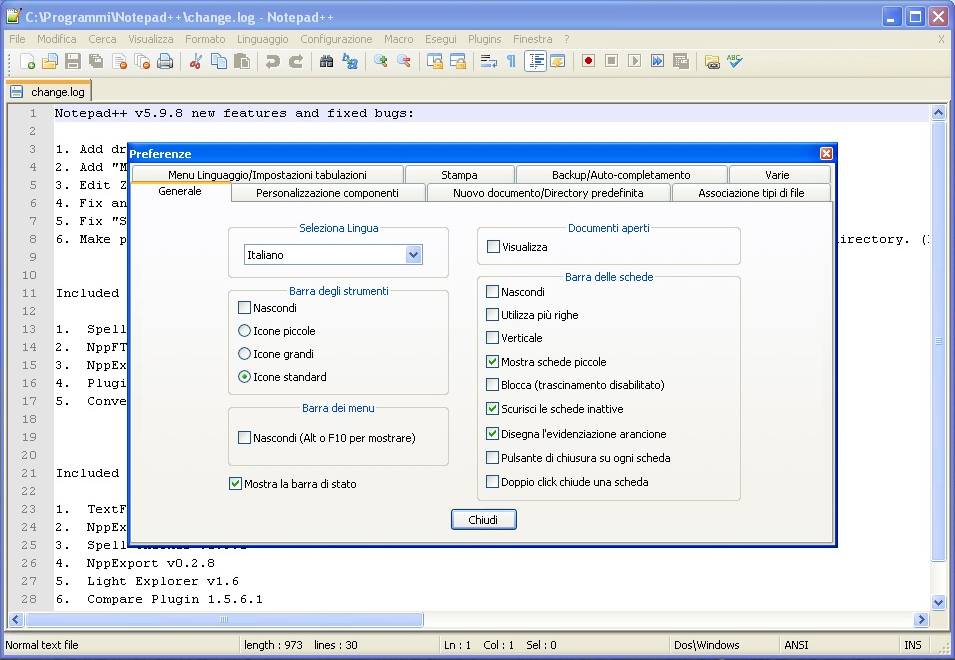Screen dimensions: 955x660
Task: Click the horizontal scrollbar right arrow
Action: (x=921, y=620)
